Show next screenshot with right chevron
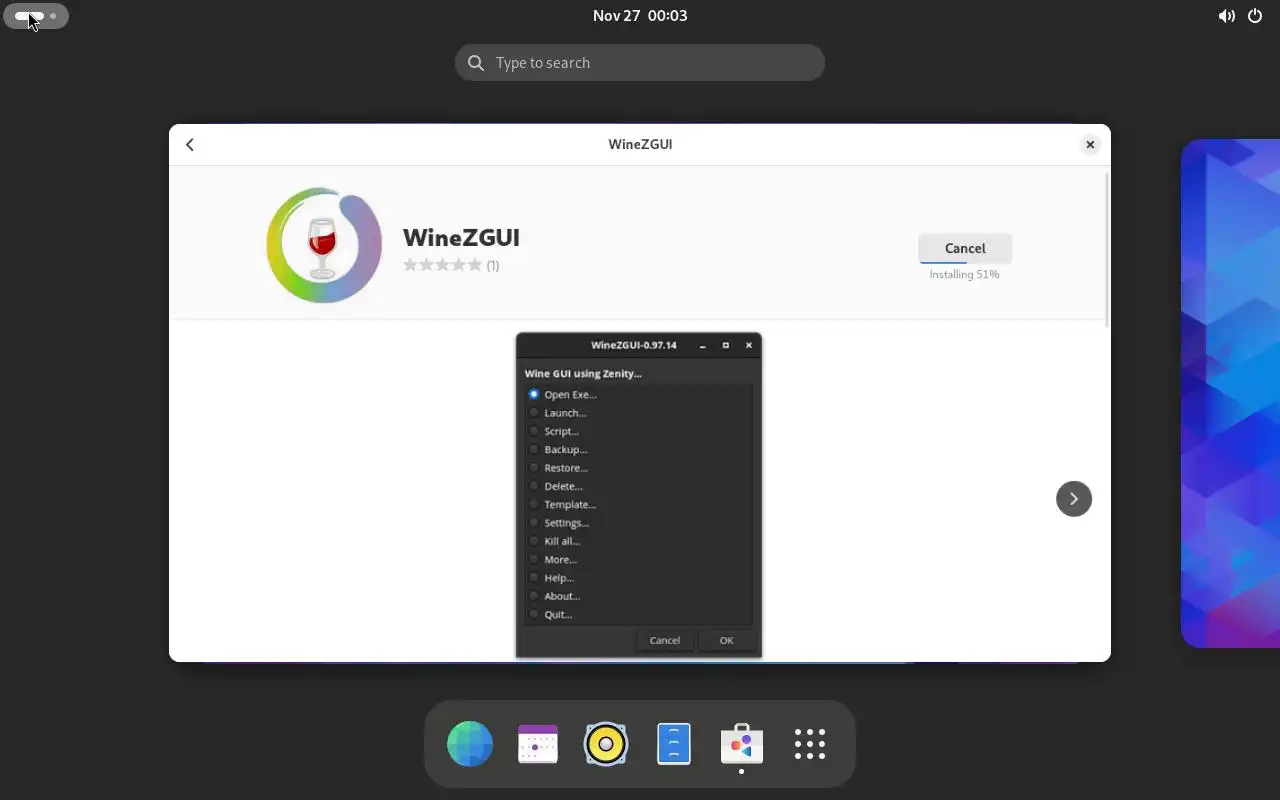The width and height of the screenshot is (1280, 800). click(1074, 498)
